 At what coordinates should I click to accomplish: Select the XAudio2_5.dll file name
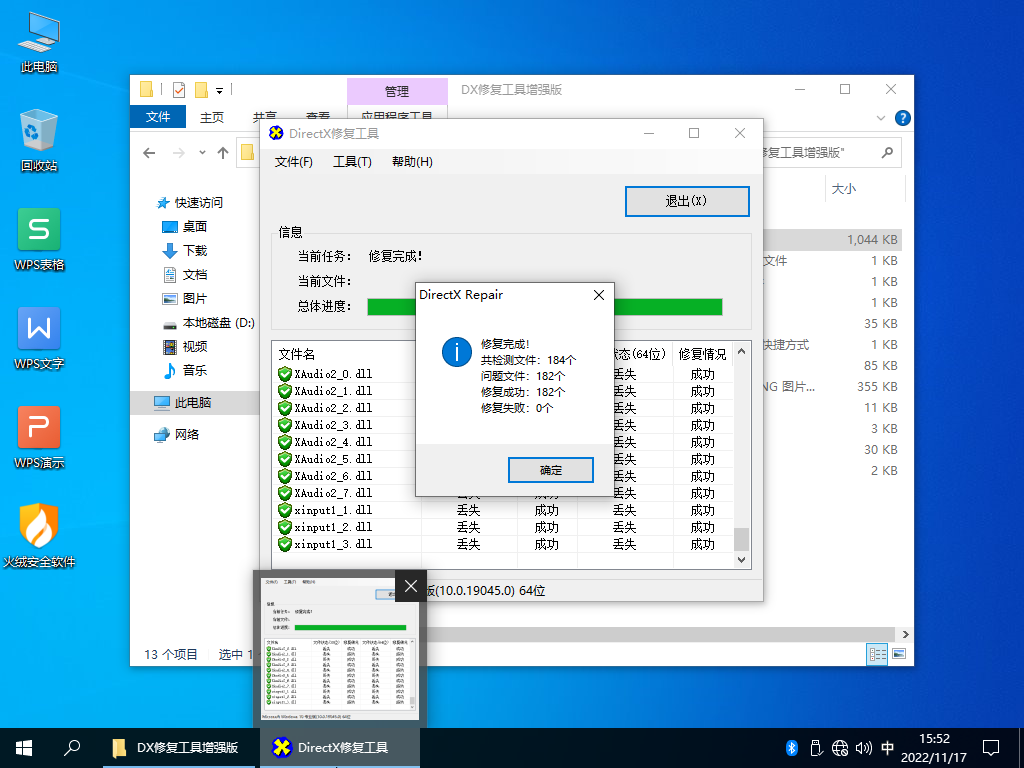333,459
